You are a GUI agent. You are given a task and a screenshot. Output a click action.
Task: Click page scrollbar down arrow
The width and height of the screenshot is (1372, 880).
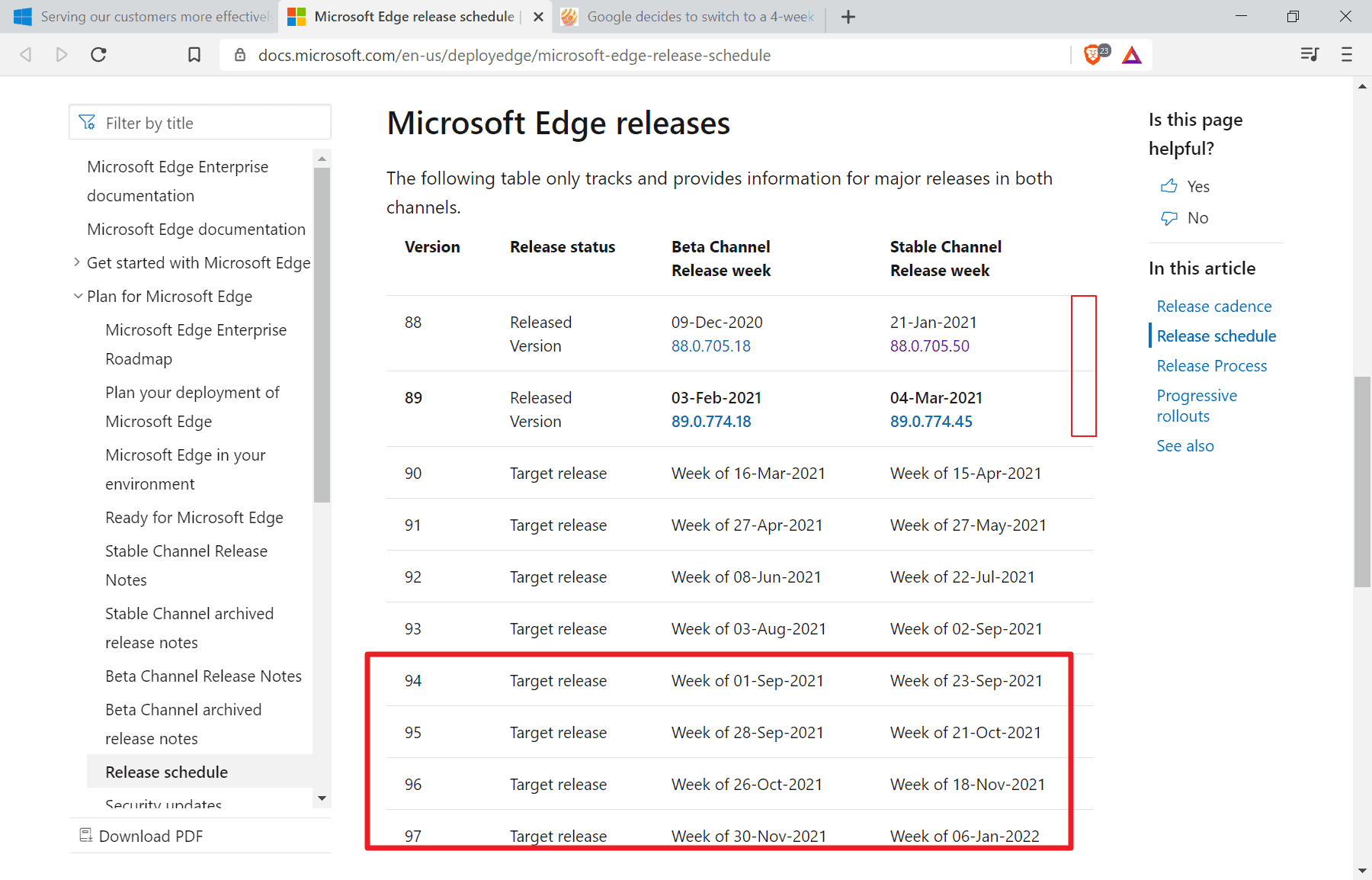click(x=1362, y=871)
